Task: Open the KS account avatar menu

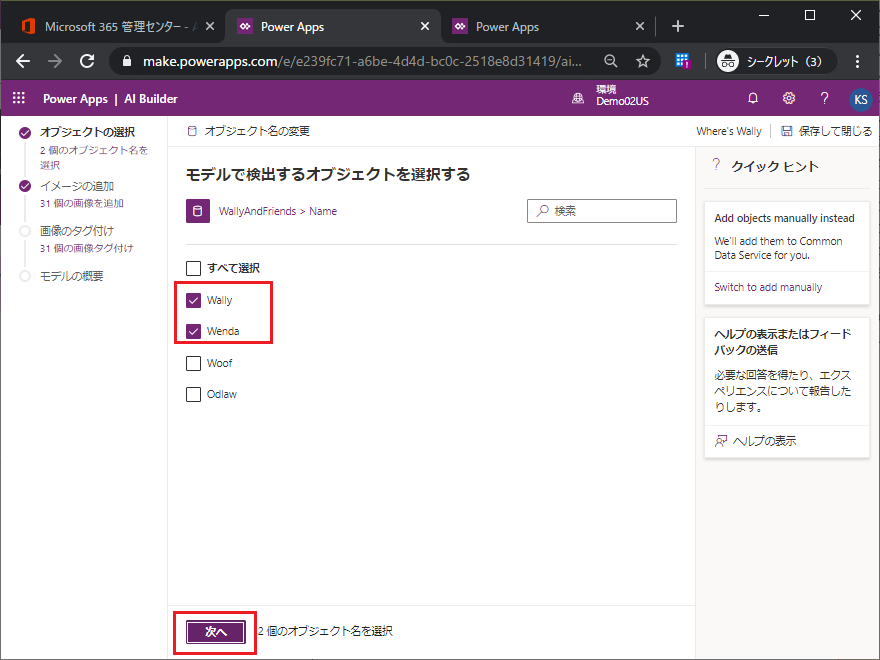Action: pos(860,99)
